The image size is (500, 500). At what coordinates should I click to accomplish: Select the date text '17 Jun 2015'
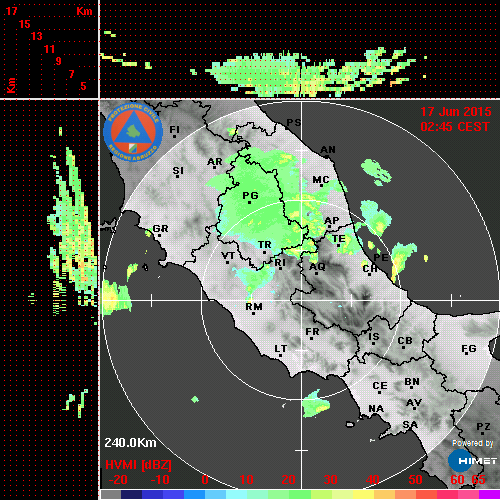(456, 112)
